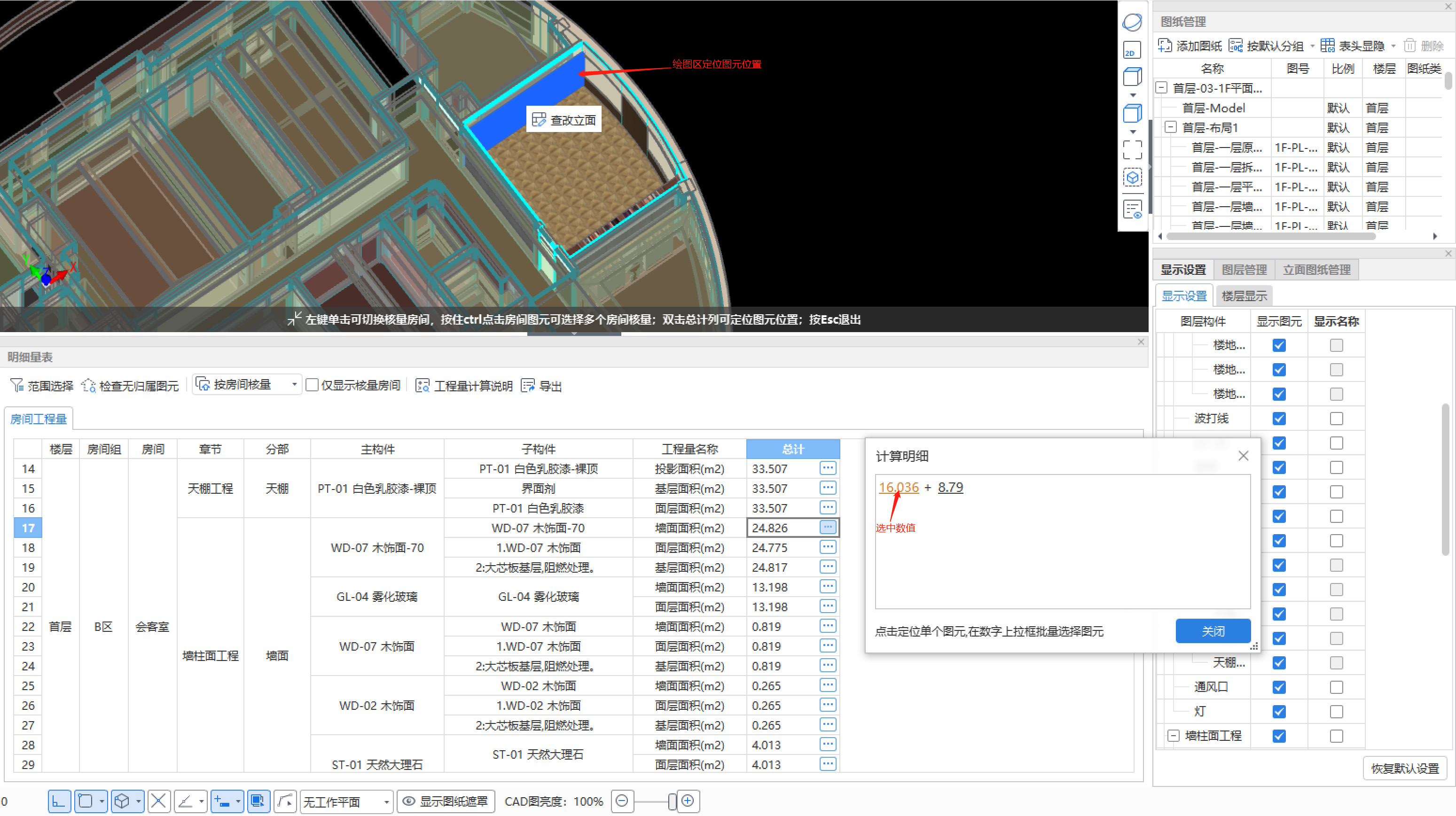
Task: Close the 计算明细 dialog with X
Action: [x=1244, y=456]
